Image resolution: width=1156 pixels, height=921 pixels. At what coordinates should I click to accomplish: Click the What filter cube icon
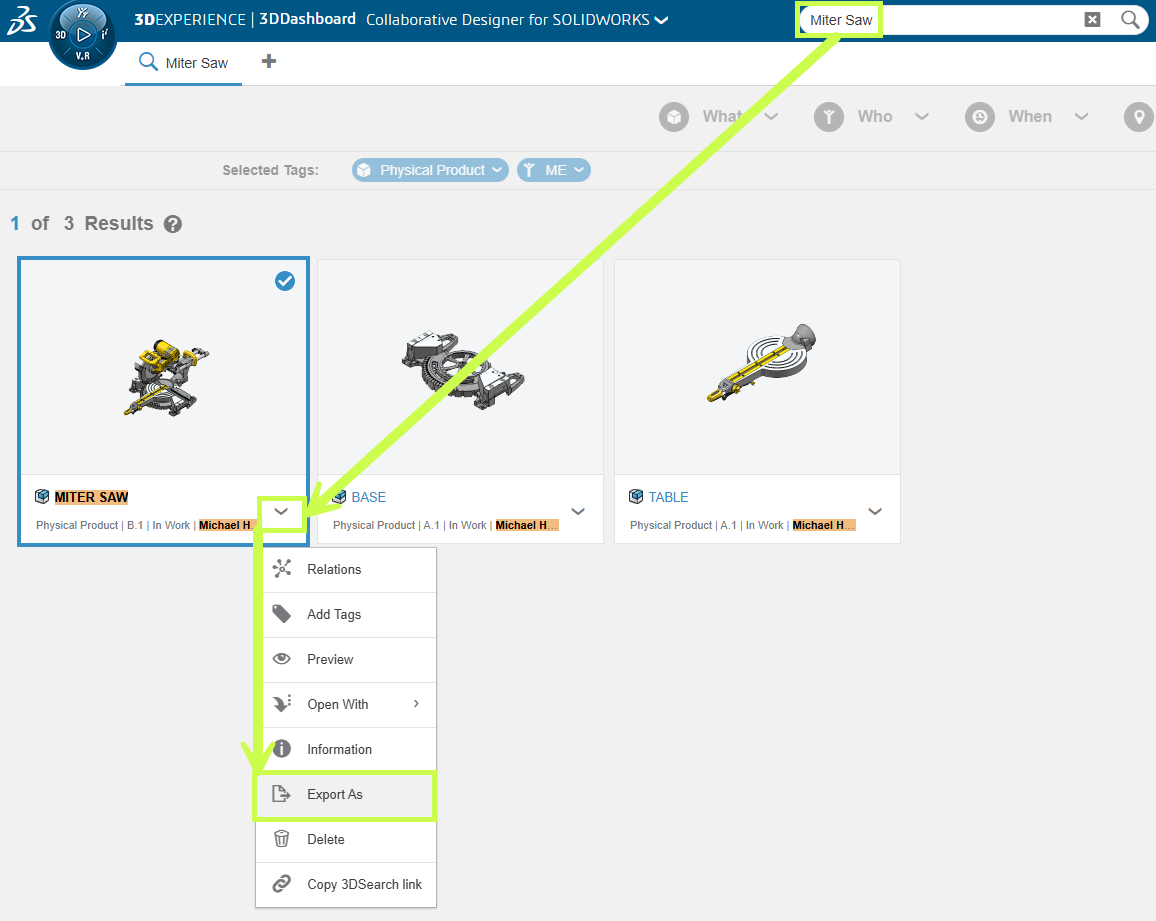[x=674, y=117]
